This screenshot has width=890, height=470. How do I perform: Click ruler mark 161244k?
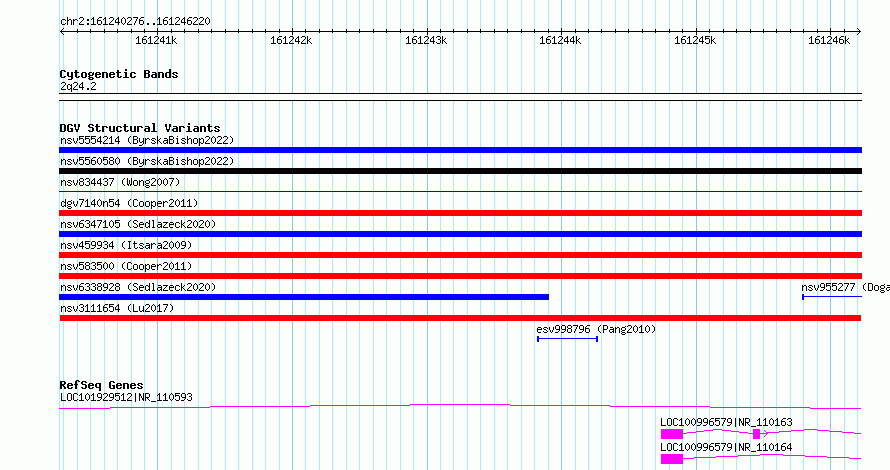click(560, 40)
